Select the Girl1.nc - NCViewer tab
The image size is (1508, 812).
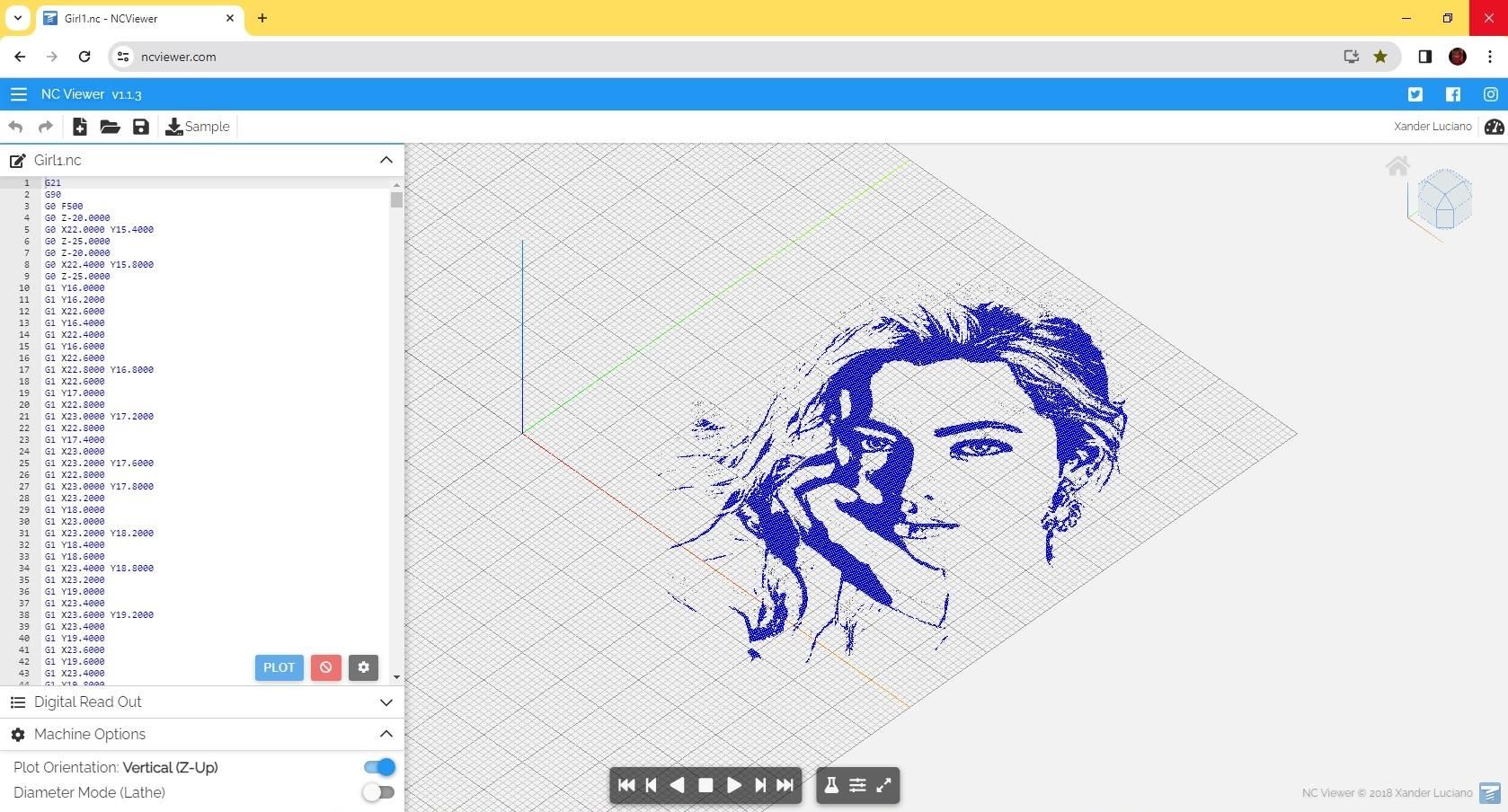[x=140, y=19]
